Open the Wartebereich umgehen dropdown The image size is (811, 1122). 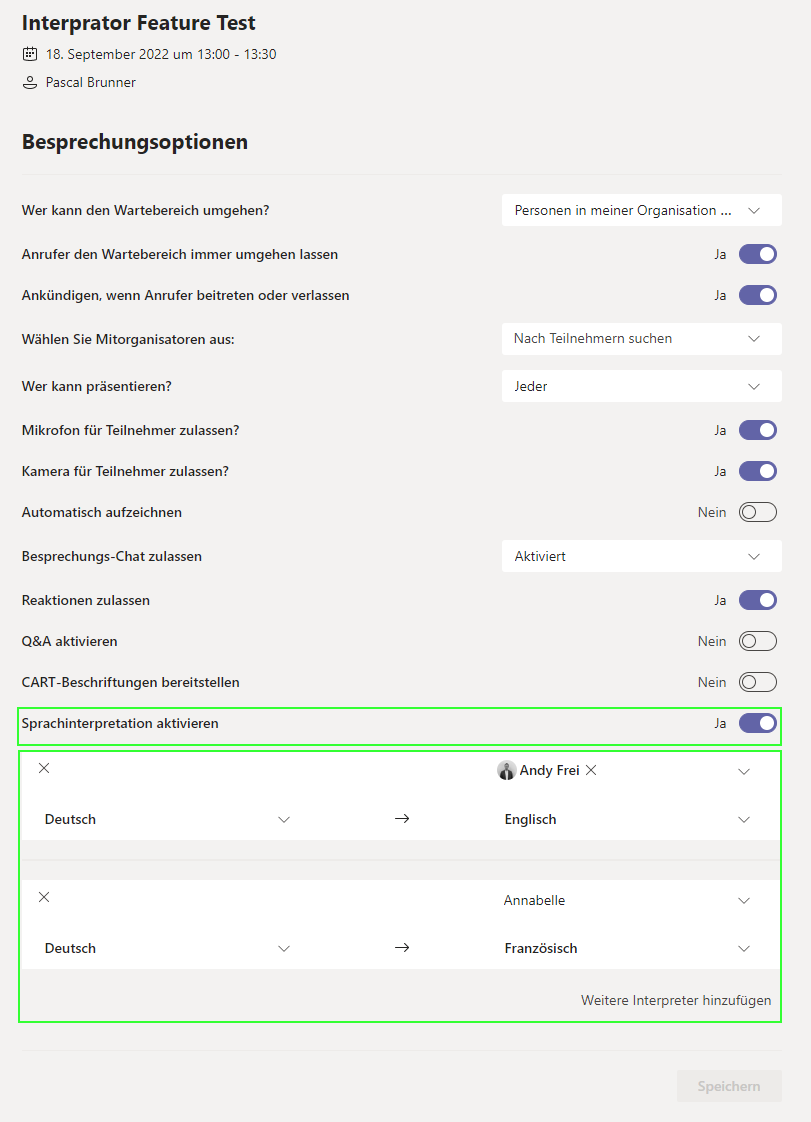pos(641,210)
